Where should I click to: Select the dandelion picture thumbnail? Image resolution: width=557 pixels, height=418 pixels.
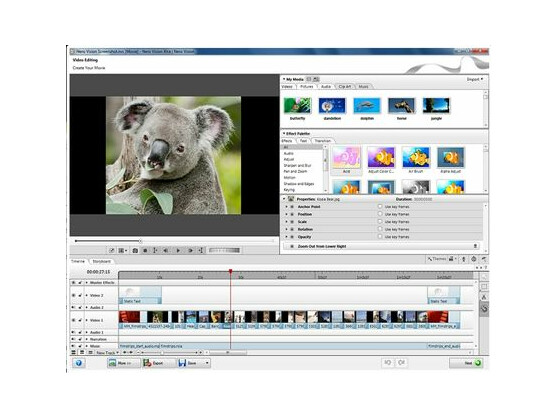[332, 106]
